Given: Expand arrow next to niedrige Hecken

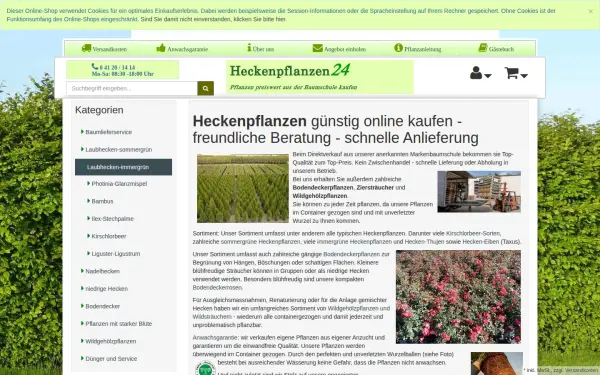Looking at the screenshot, I should (82, 289).
